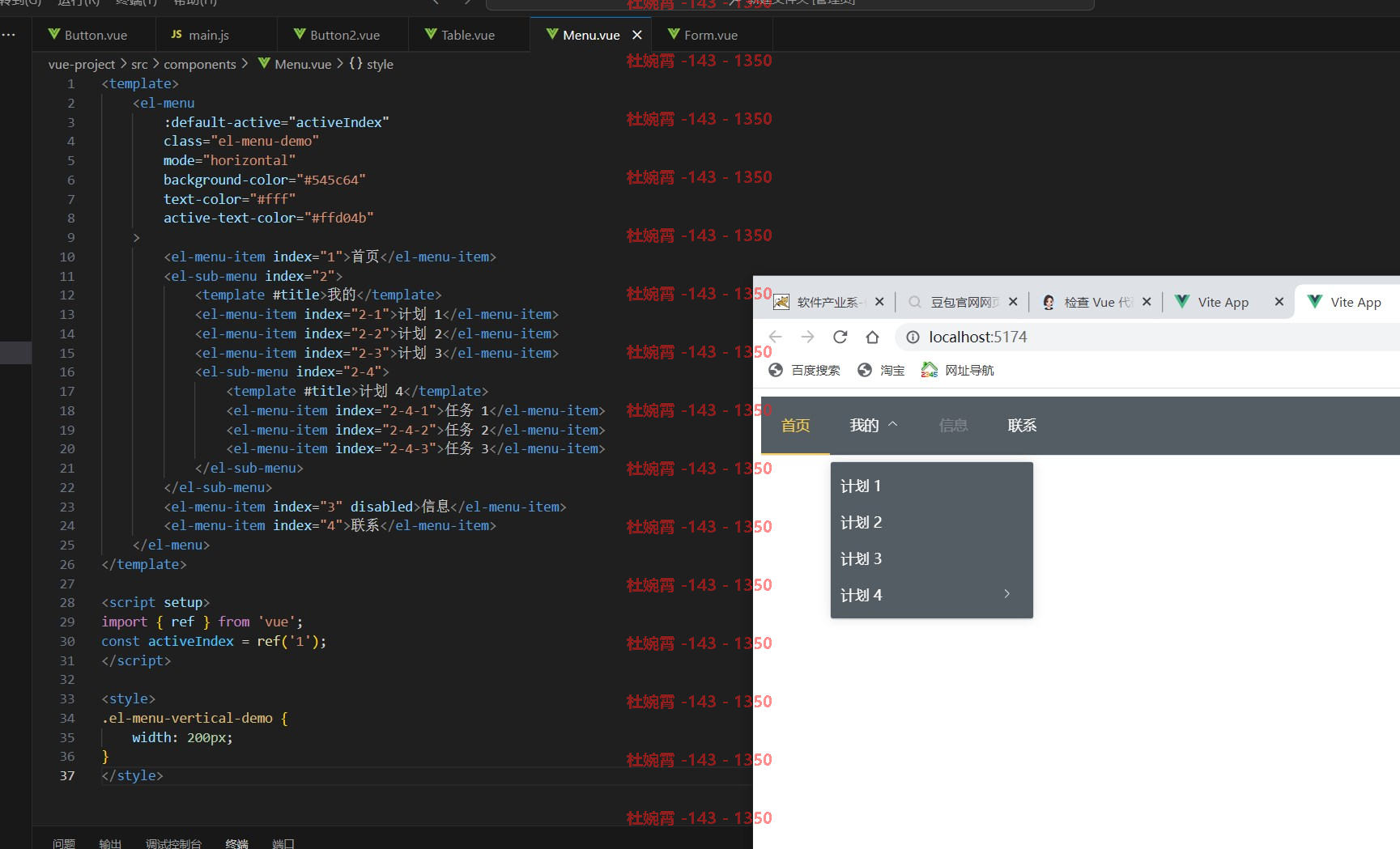Select vue-project in the breadcrumb

click(x=82, y=64)
